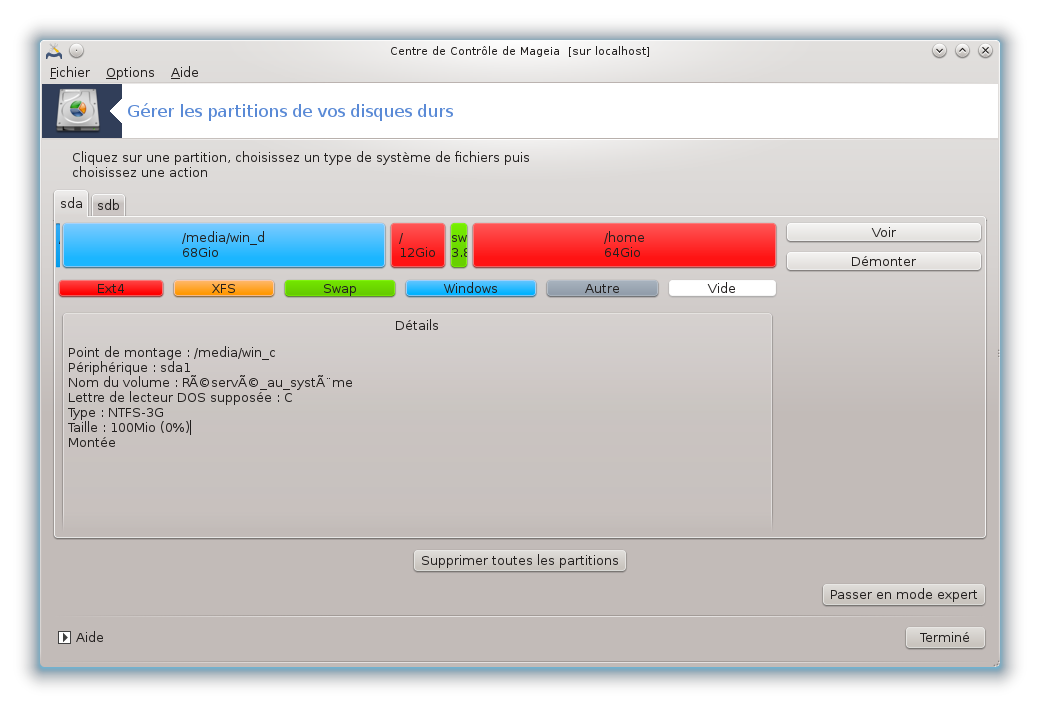This screenshot has height=707, width=1040.
Task: Expand the Aide disclosure triangle
Action: [64, 637]
